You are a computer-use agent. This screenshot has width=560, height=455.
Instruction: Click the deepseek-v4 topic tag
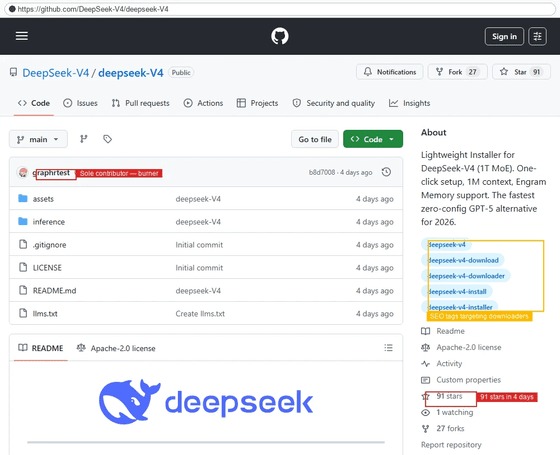coord(446,245)
